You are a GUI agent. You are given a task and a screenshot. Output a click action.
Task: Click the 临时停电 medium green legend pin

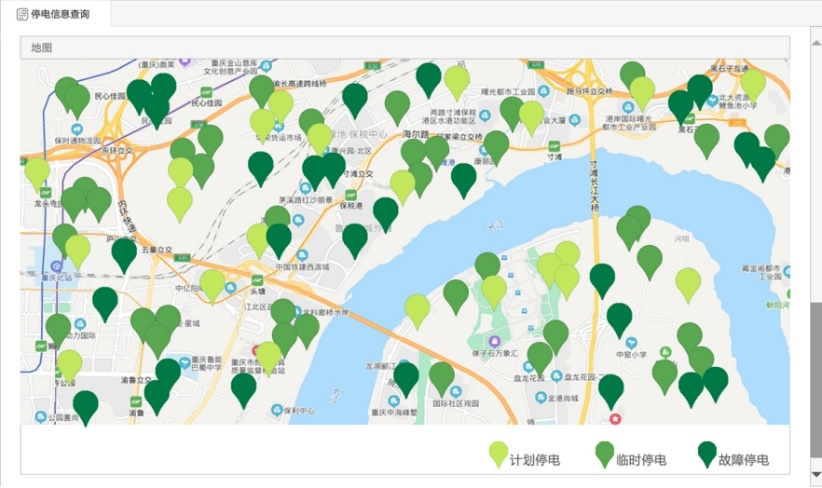pos(604,453)
